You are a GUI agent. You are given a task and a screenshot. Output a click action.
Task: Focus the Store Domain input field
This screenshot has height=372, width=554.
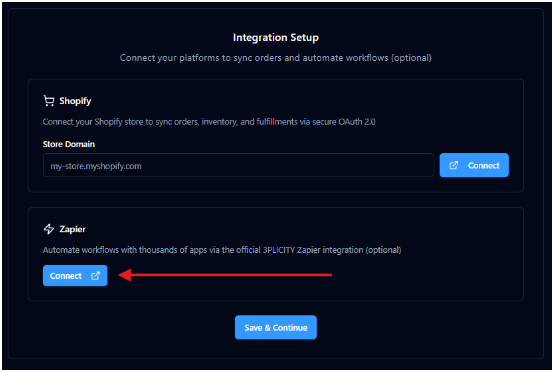pos(238,165)
